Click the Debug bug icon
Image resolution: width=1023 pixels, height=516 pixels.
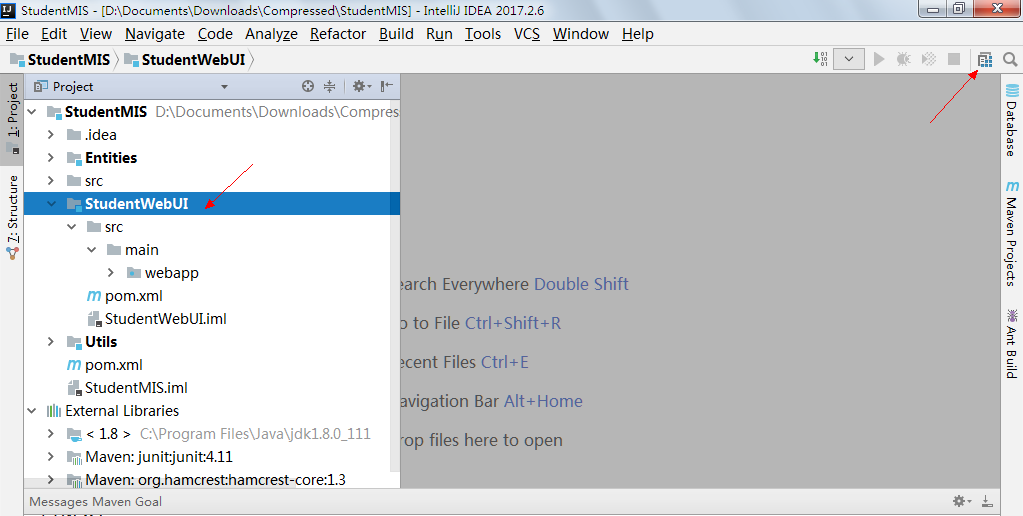coord(904,59)
